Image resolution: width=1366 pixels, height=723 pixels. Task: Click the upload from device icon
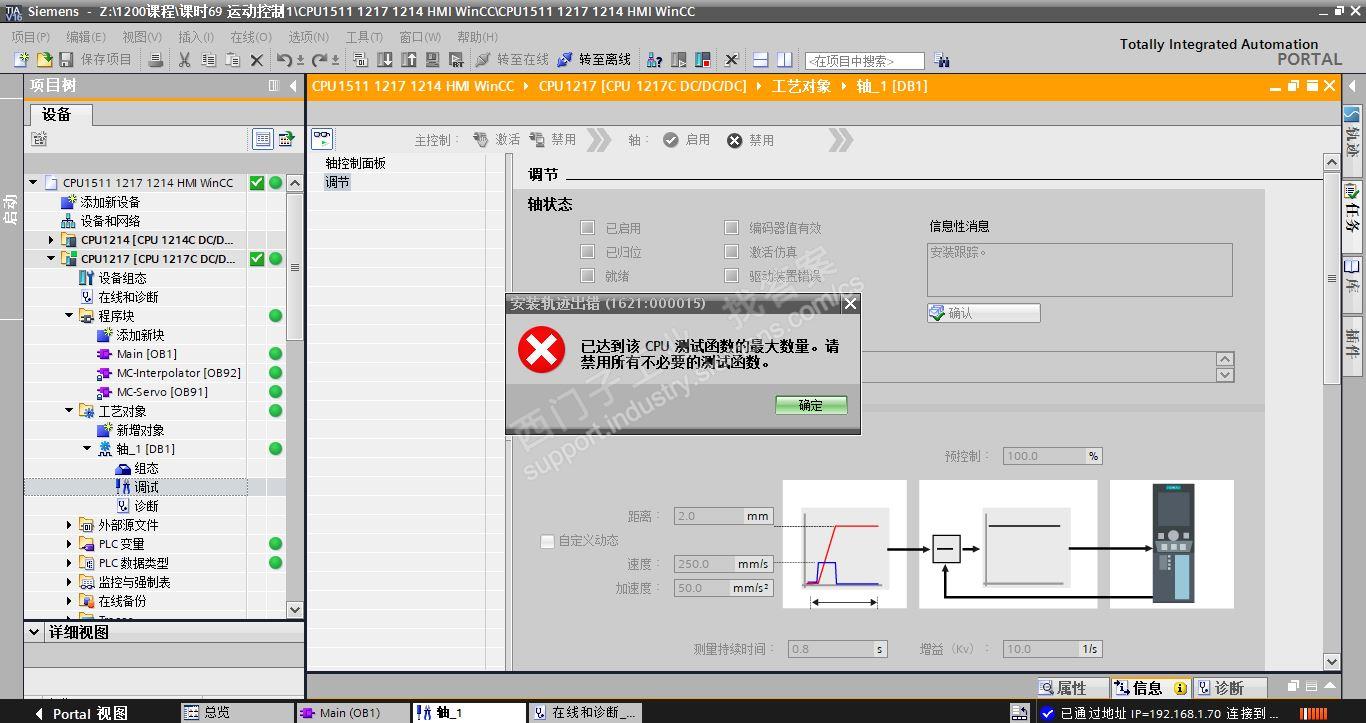pos(409,60)
